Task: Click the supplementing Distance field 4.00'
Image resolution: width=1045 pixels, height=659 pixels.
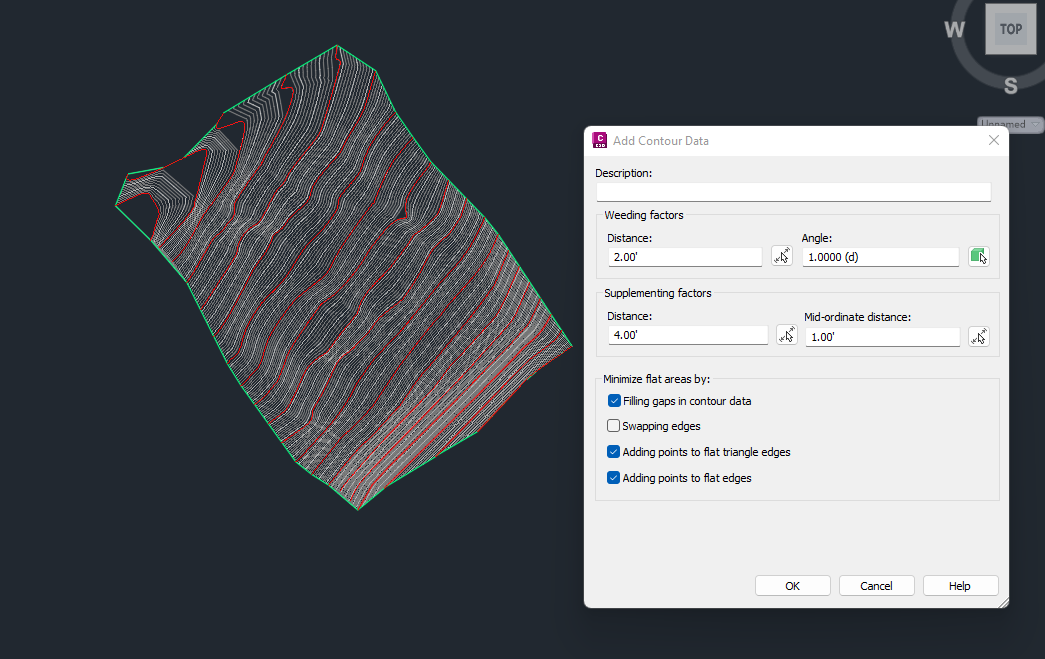Action: click(x=688, y=334)
